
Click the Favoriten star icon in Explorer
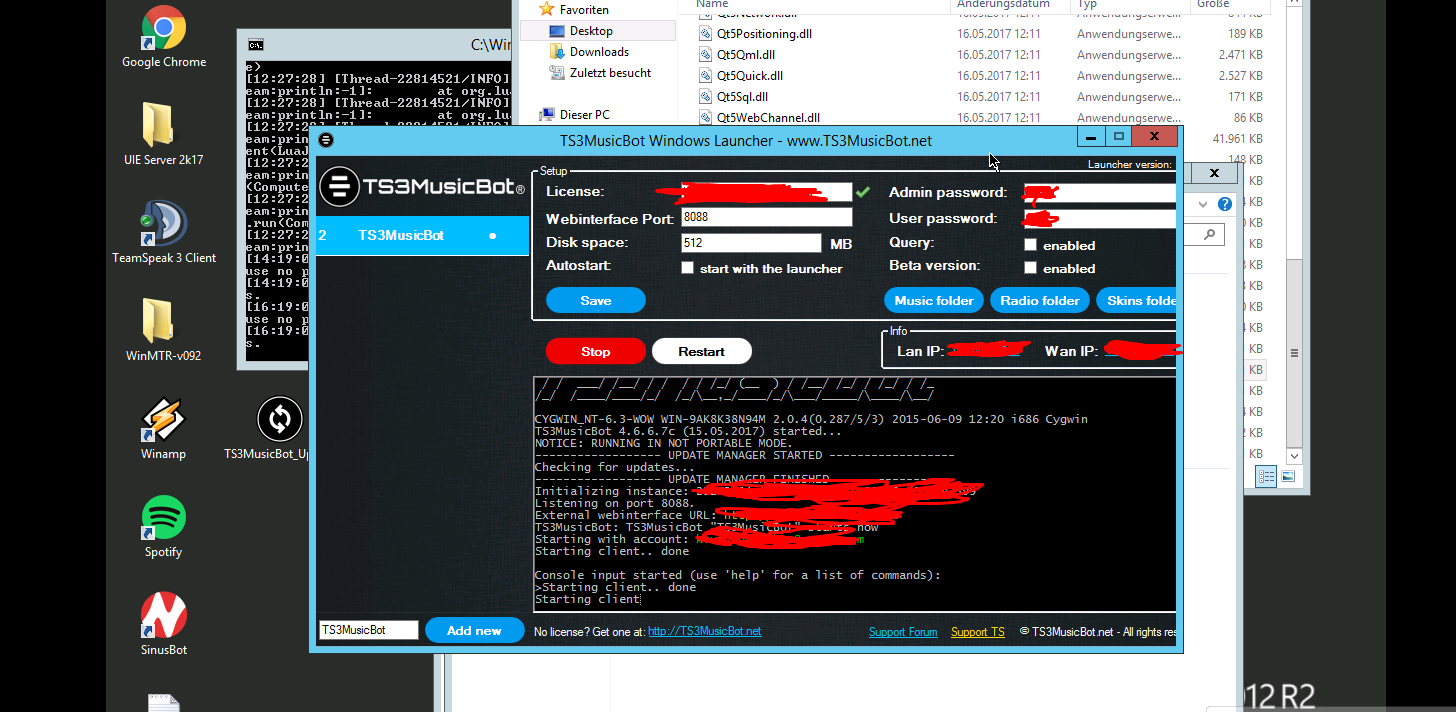(x=547, y=9)
